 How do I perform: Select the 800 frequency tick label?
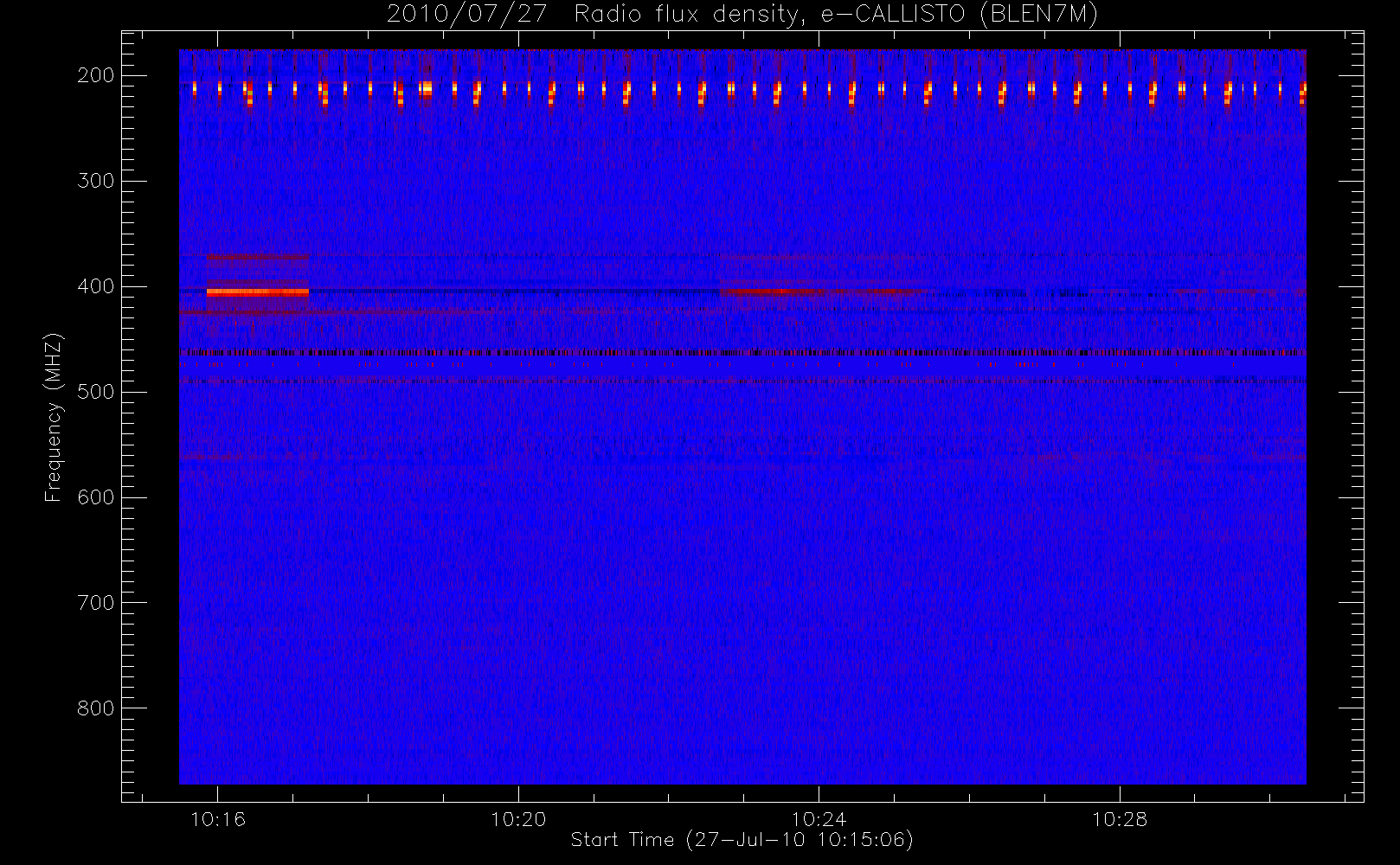click(x=96, y=708)
